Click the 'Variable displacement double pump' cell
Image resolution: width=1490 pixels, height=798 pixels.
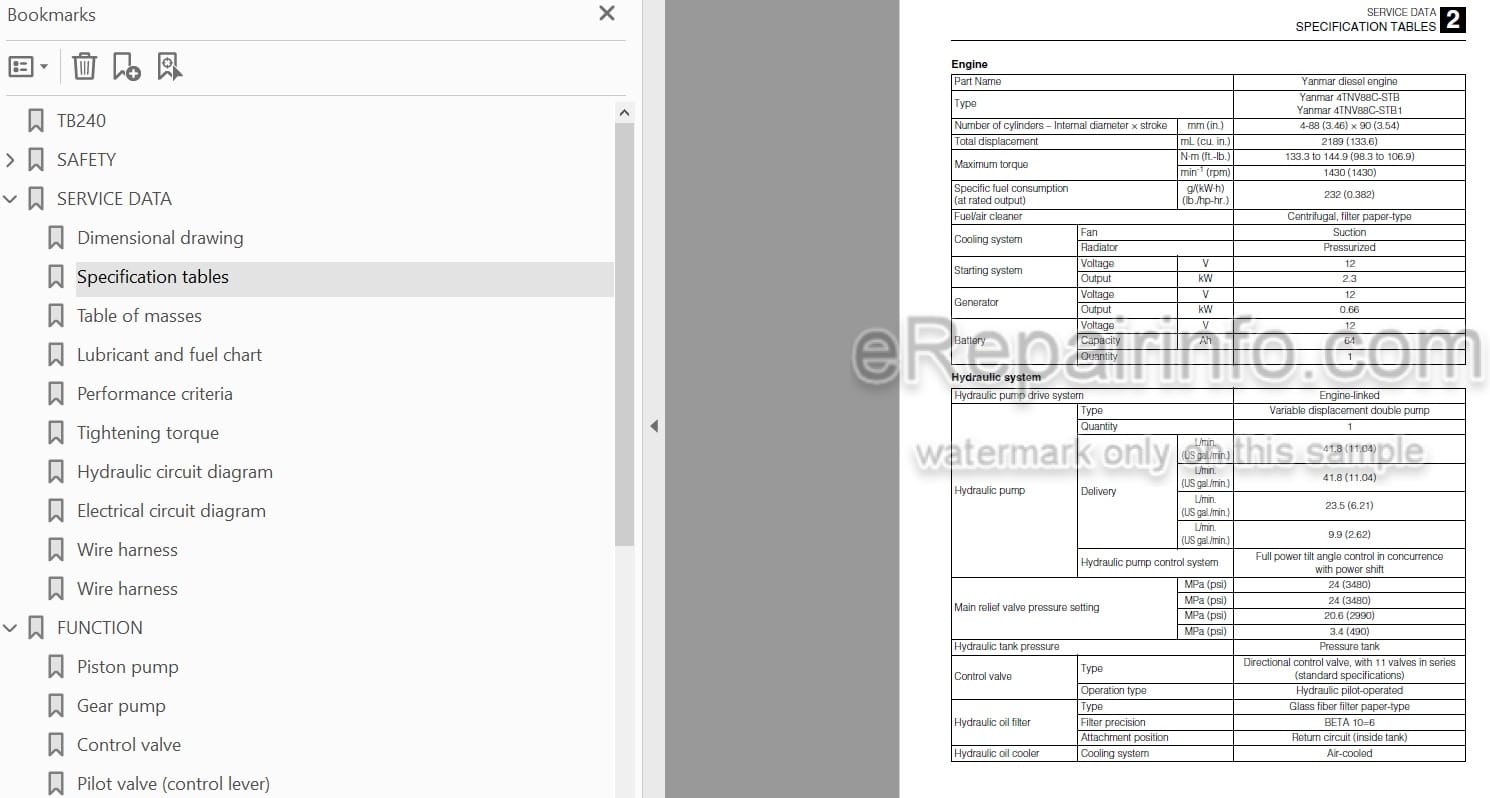click(1349, 411)
